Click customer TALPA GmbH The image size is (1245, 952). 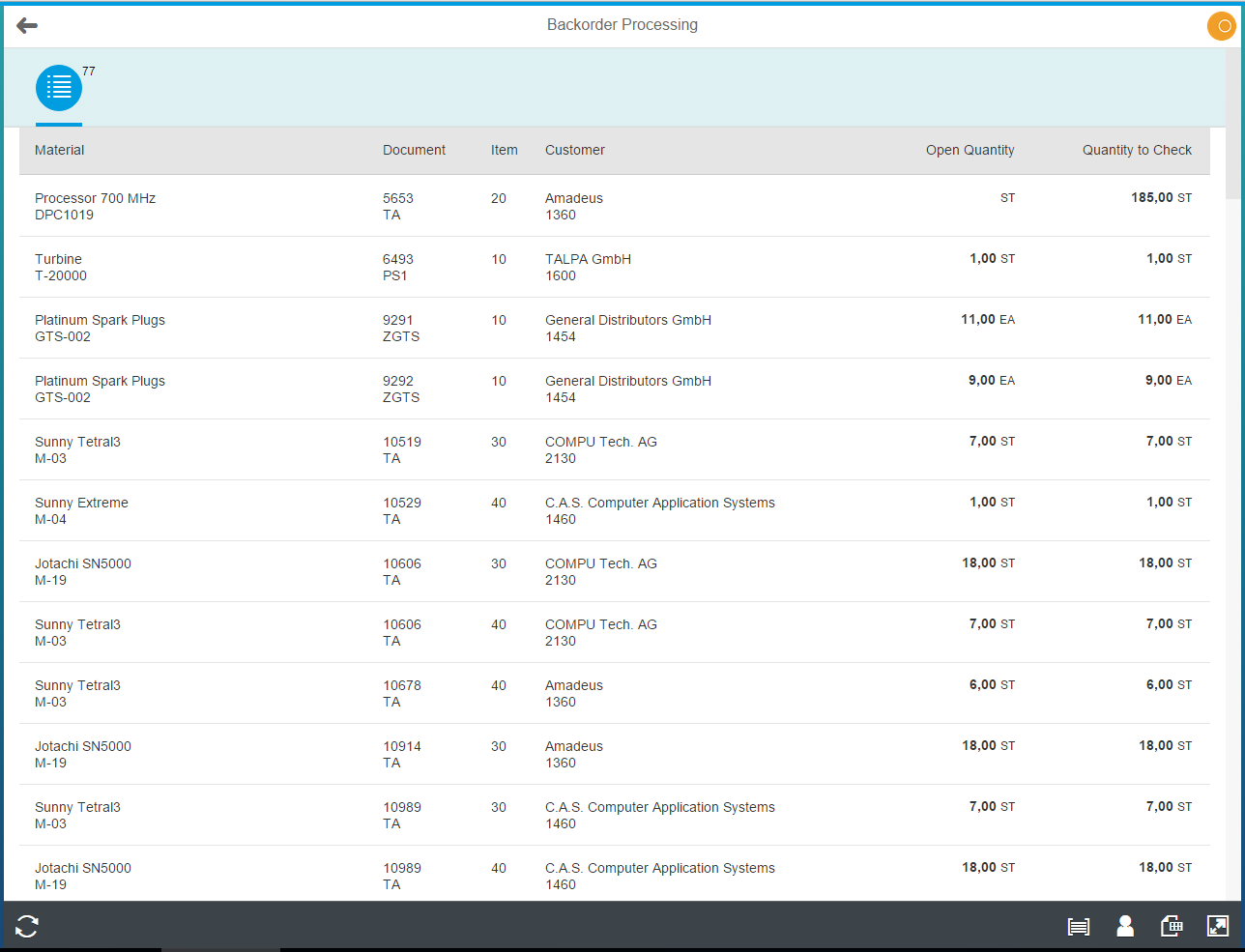coord(588,259)
